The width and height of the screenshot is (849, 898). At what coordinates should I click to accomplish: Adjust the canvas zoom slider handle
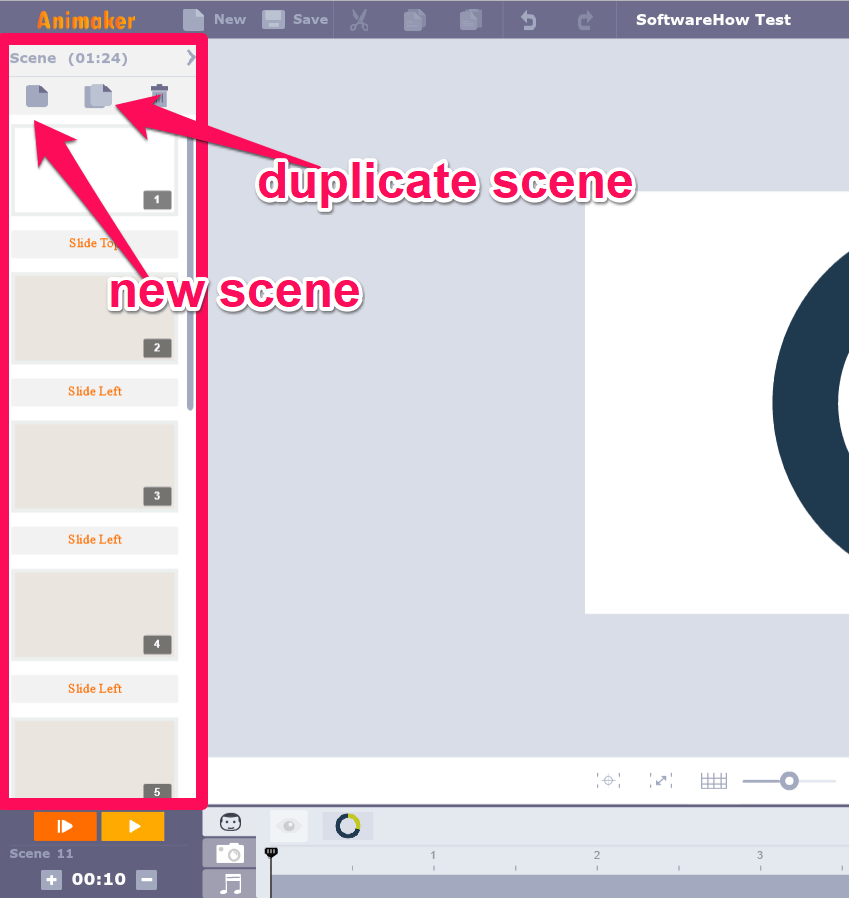click(x=789, y=781)
